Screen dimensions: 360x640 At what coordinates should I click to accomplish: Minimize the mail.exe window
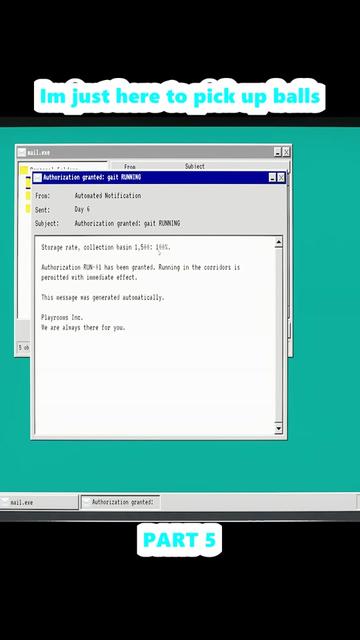278,152
